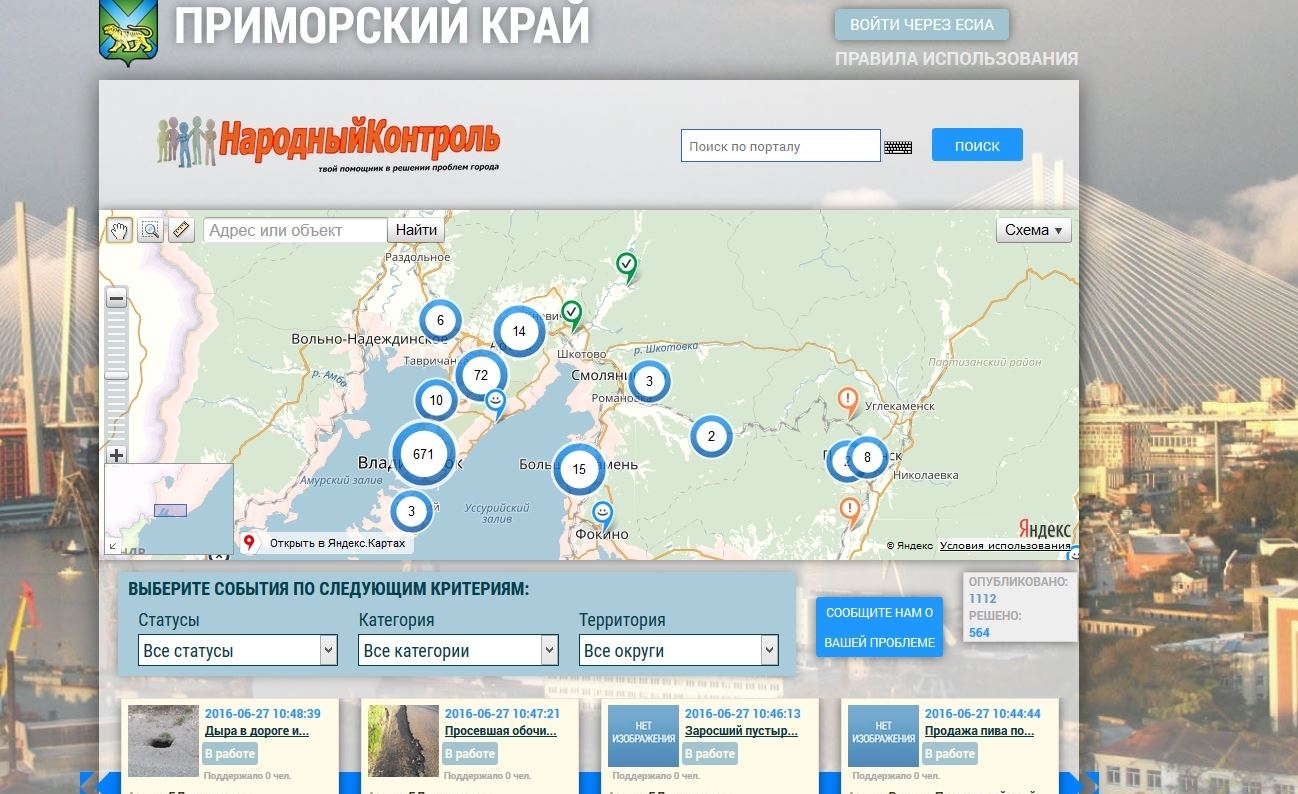
Task: Select the hand pan map tool
Action: (x=119, y=231)
